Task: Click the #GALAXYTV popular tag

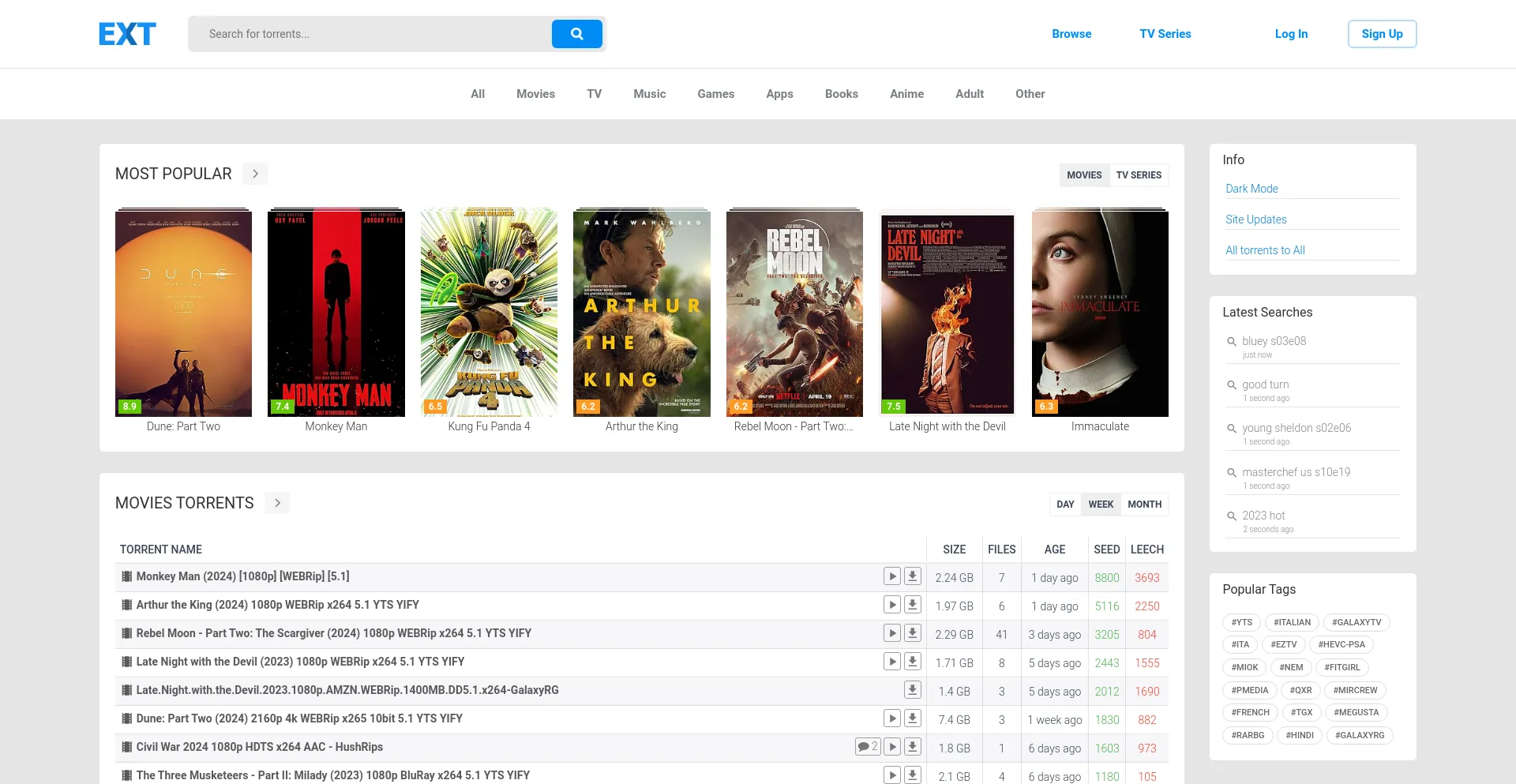Action: point(1357,622)
